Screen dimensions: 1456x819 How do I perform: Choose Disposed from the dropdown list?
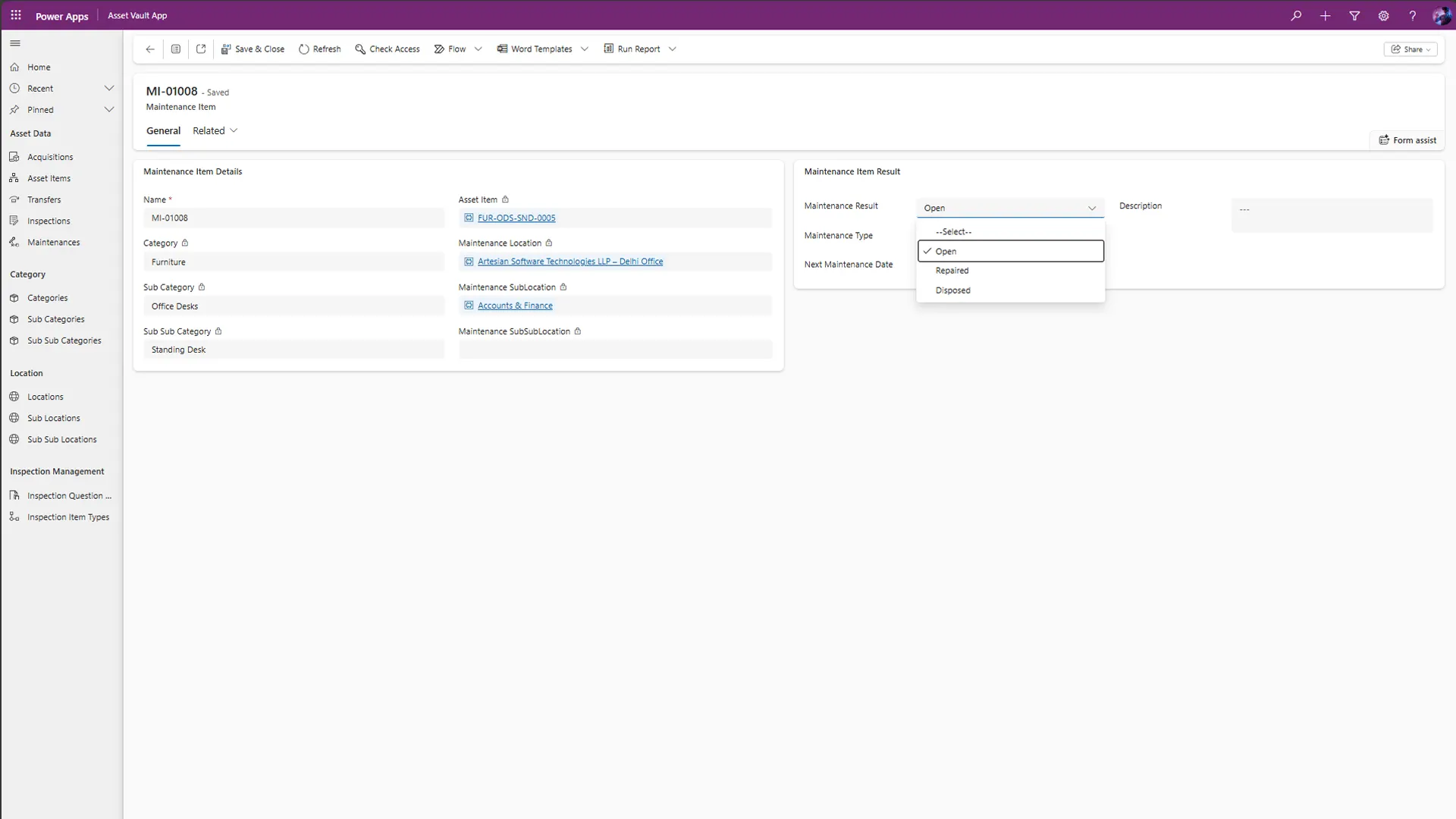[952, 290]
